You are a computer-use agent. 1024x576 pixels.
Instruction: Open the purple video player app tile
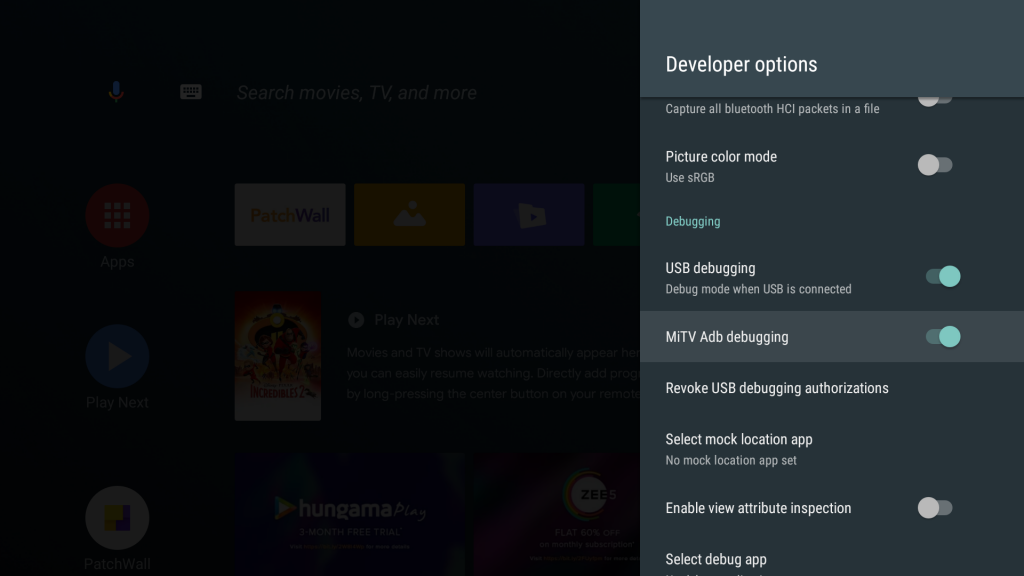click(x=529, y=215)
